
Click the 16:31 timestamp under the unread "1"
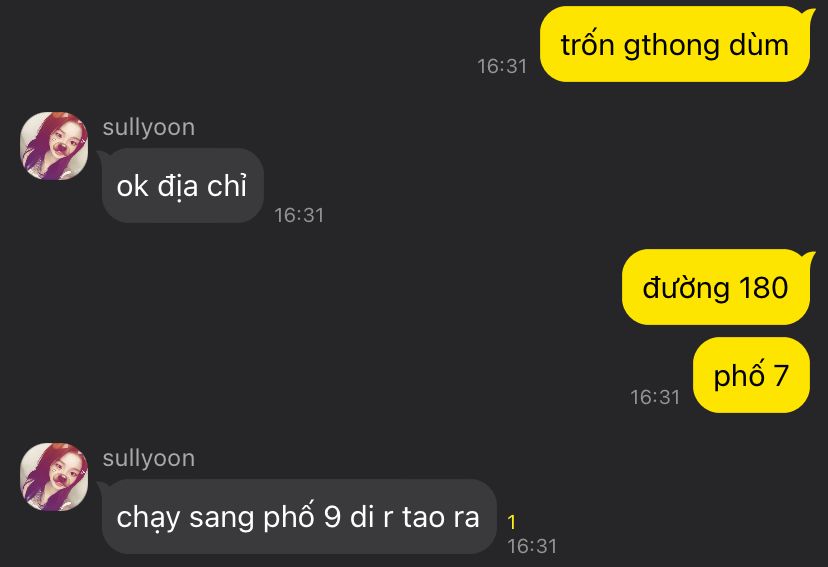(532, 546)
